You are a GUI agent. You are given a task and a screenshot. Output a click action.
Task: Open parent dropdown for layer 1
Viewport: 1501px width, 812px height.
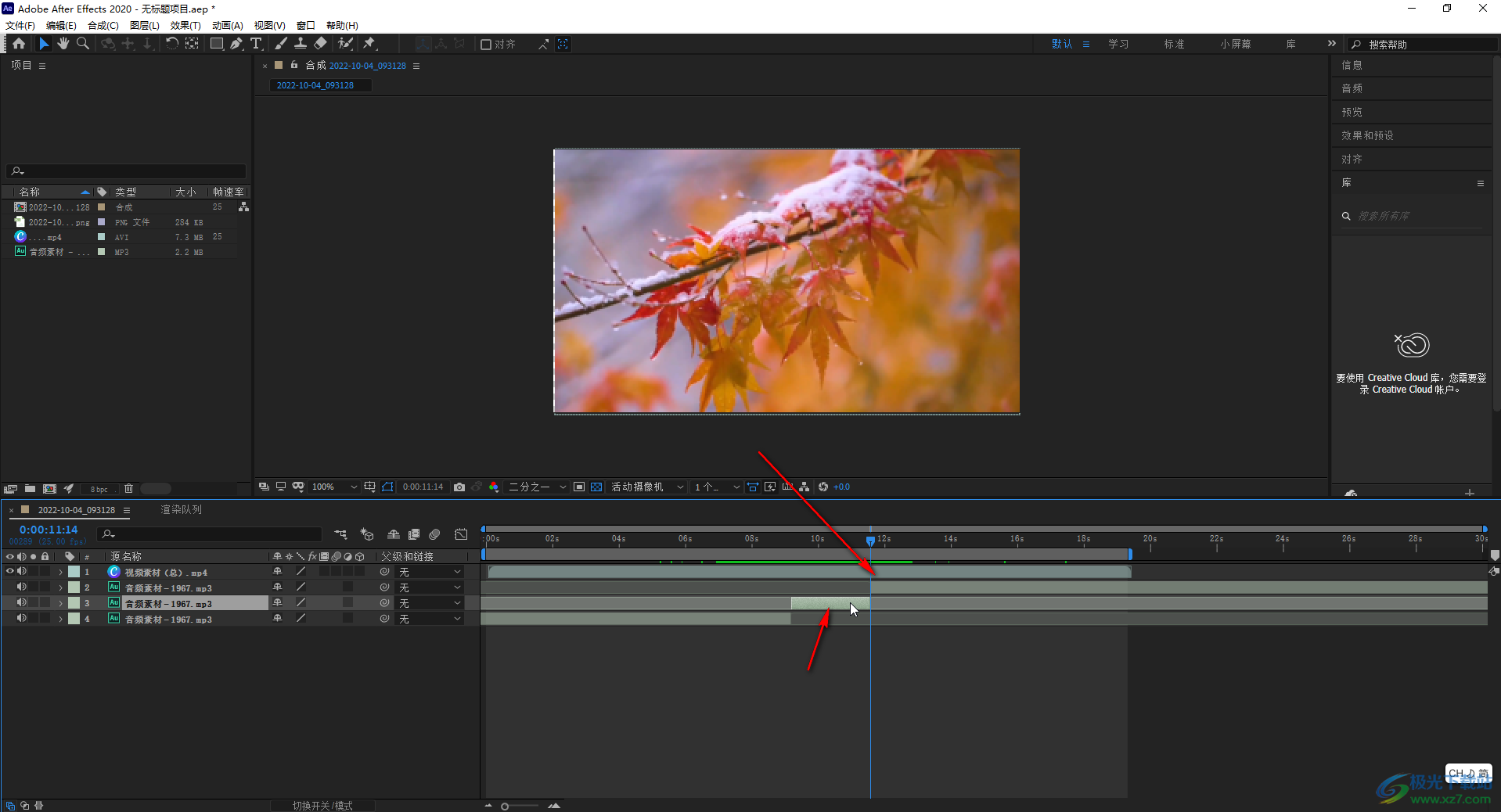[x=430, y=572]
